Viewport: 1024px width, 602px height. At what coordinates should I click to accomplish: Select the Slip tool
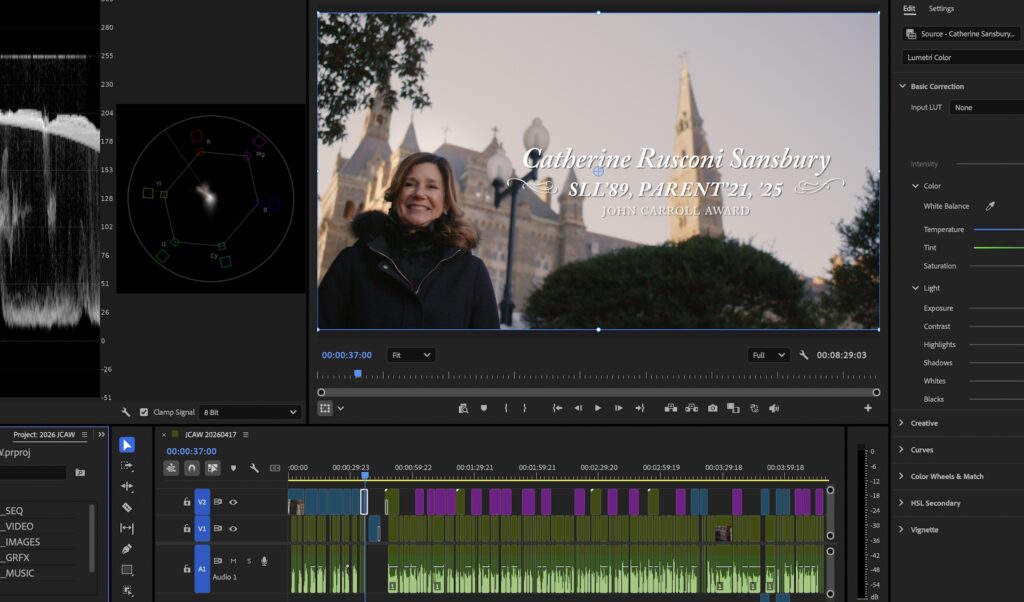click(x=127, y=528)
